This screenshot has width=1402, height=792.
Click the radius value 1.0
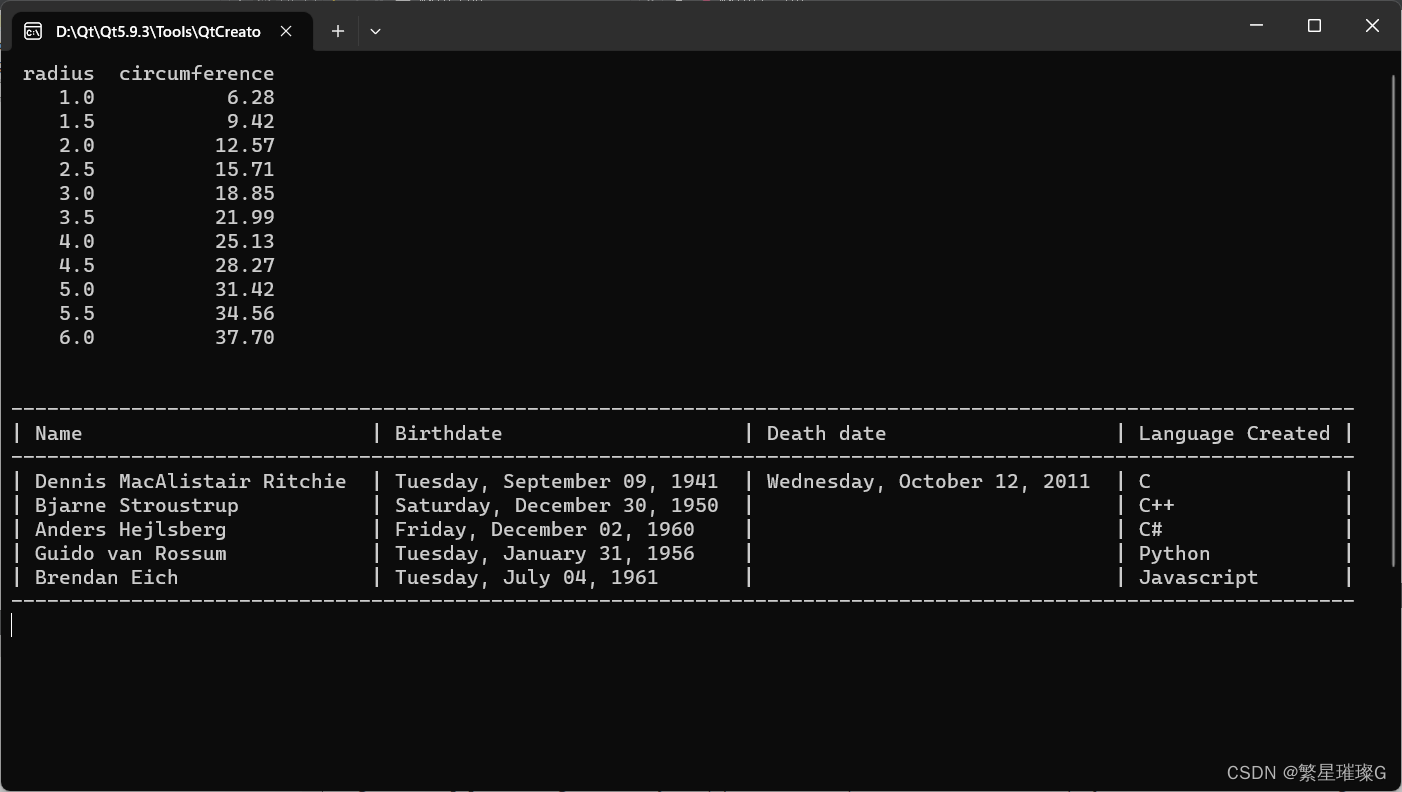(76, 97)
